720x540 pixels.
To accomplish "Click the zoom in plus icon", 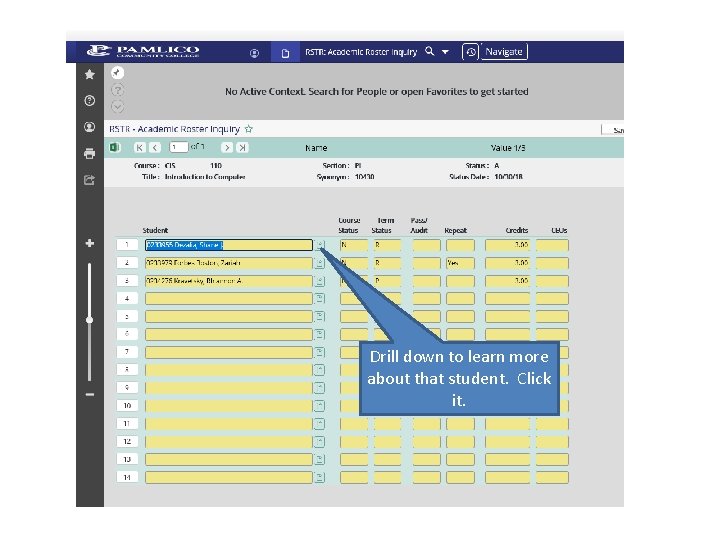I will click(x=90, y=243).
